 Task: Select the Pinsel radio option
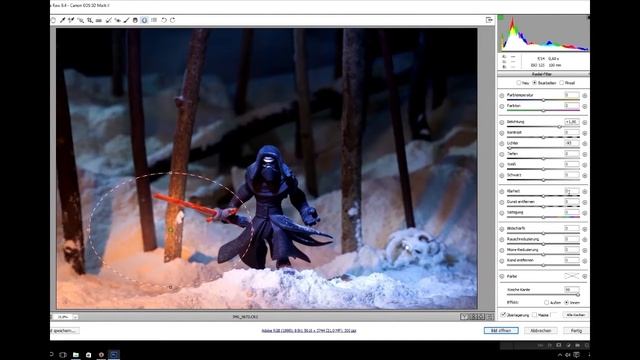coord(562,83)
